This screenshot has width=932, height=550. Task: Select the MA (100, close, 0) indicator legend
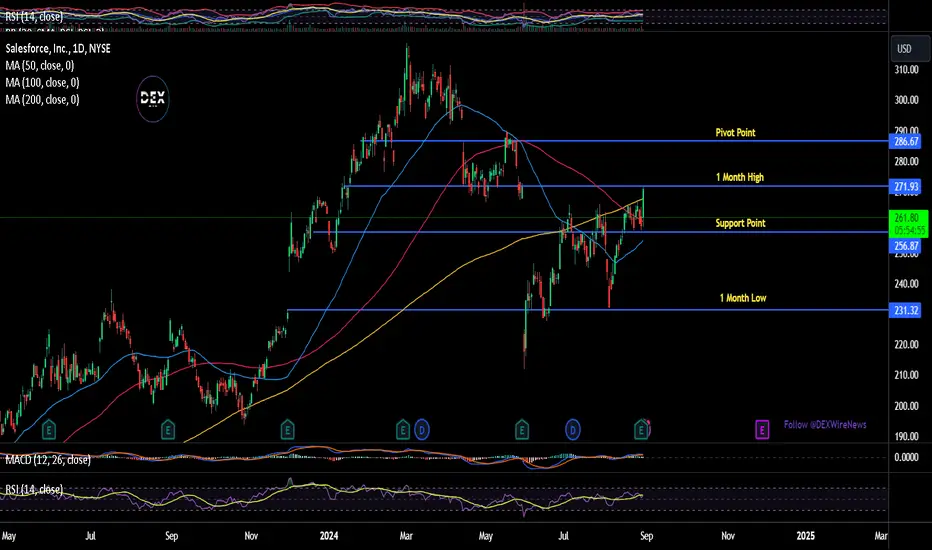[42, 83]
